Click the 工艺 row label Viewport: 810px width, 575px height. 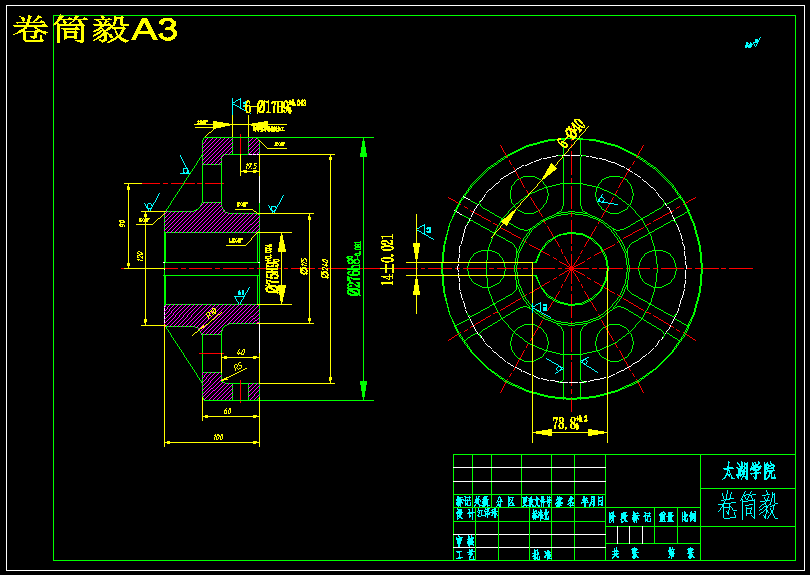click(x=465, y=554)
